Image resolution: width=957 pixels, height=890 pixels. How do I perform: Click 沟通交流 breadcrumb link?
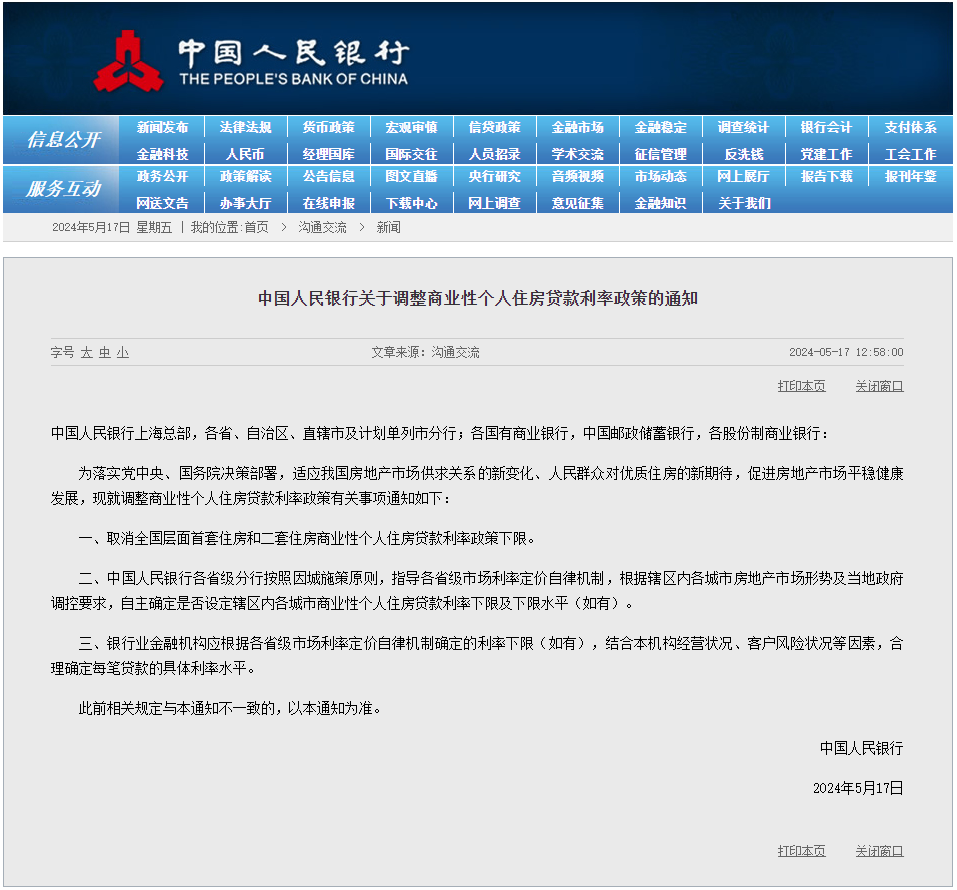tap(322, 227)
